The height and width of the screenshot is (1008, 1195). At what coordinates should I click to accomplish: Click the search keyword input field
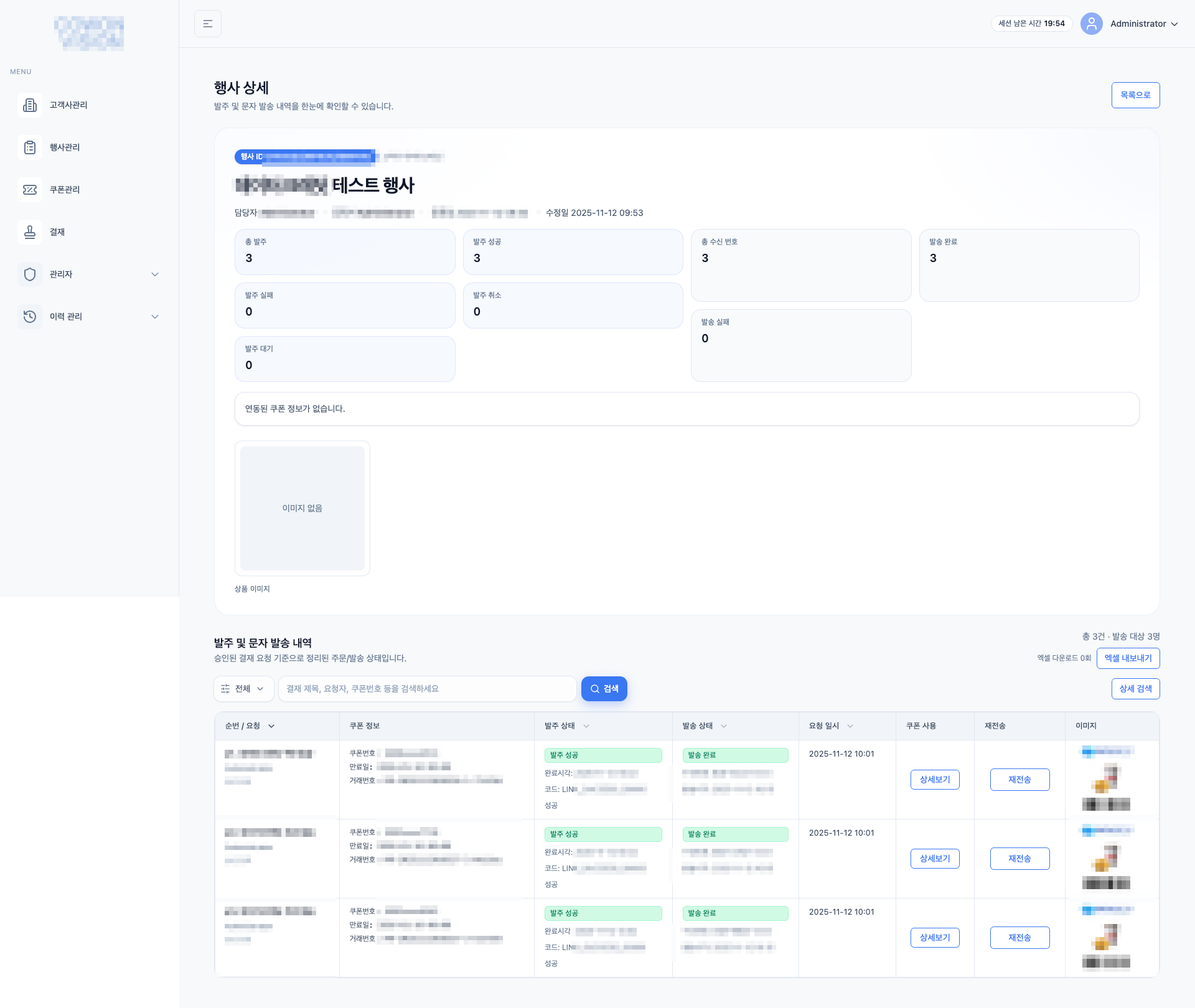pos(427,689)
